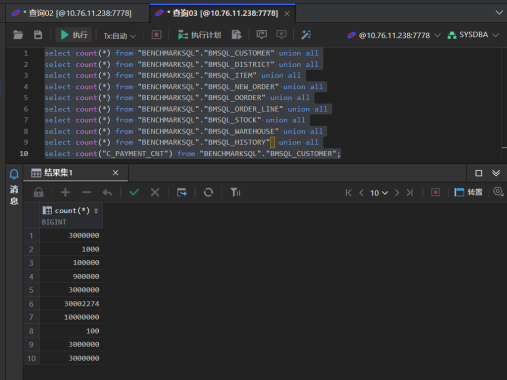Click BMSQL_ITEM in editor line 3
507x380 pixels.
click(x=230, y=75)
